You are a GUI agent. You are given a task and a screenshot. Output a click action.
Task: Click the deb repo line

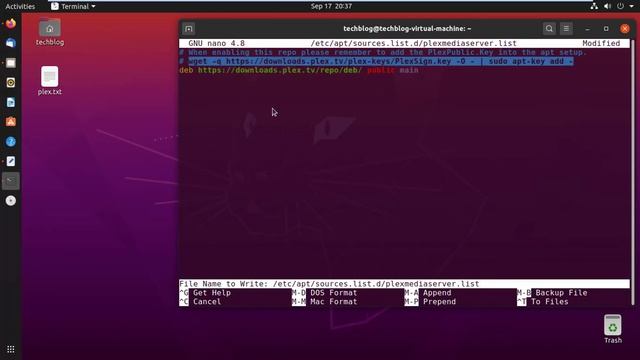pyautogui.click(x=299, y=70)
